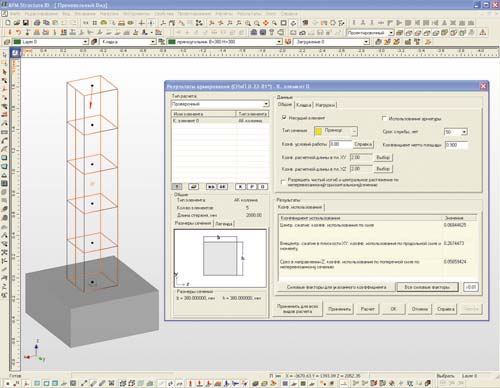
Task: Click Силовые факторы для указанного коэффициента button
Action: click(x=336, y=287)
